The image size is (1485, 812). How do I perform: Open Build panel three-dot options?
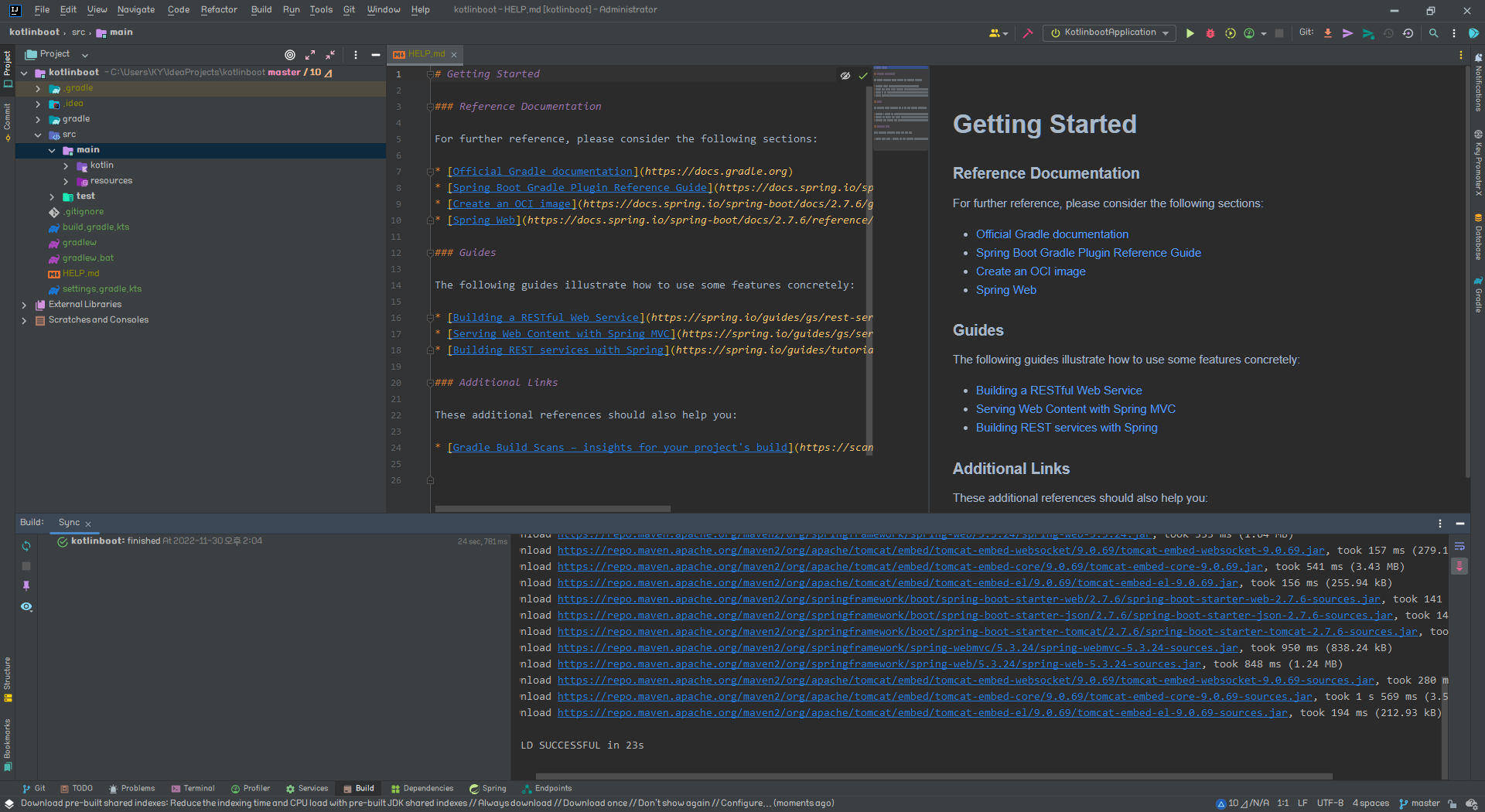(1440, 524)
